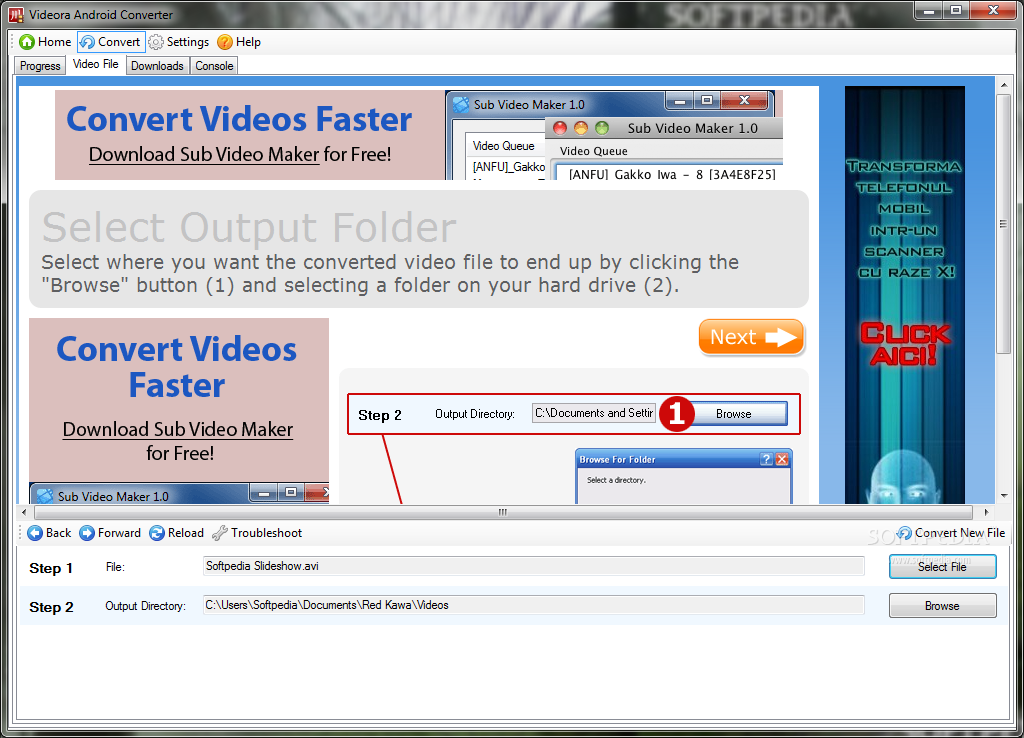Switch to the Console tab
1024x738 pixels.
pos(214,66)
